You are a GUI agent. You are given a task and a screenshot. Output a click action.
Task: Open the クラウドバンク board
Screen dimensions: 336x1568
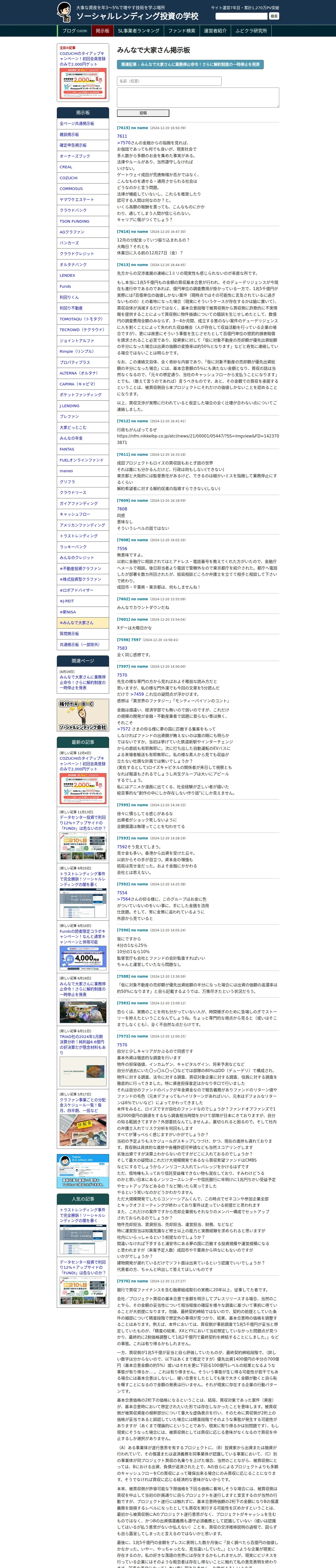pyautogui.click(x=83, y=211)
